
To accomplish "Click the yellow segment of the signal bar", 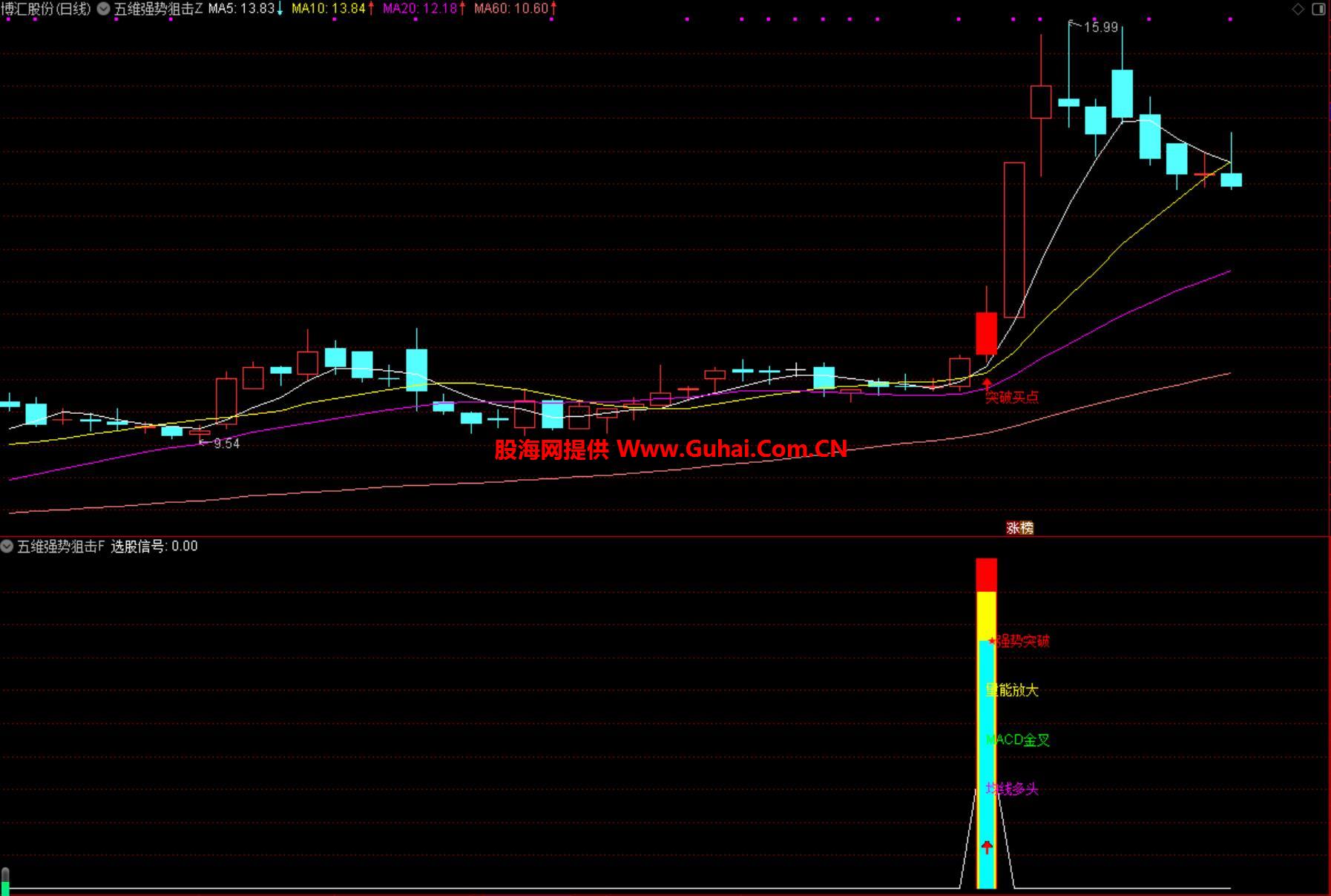I will point(987,616).
